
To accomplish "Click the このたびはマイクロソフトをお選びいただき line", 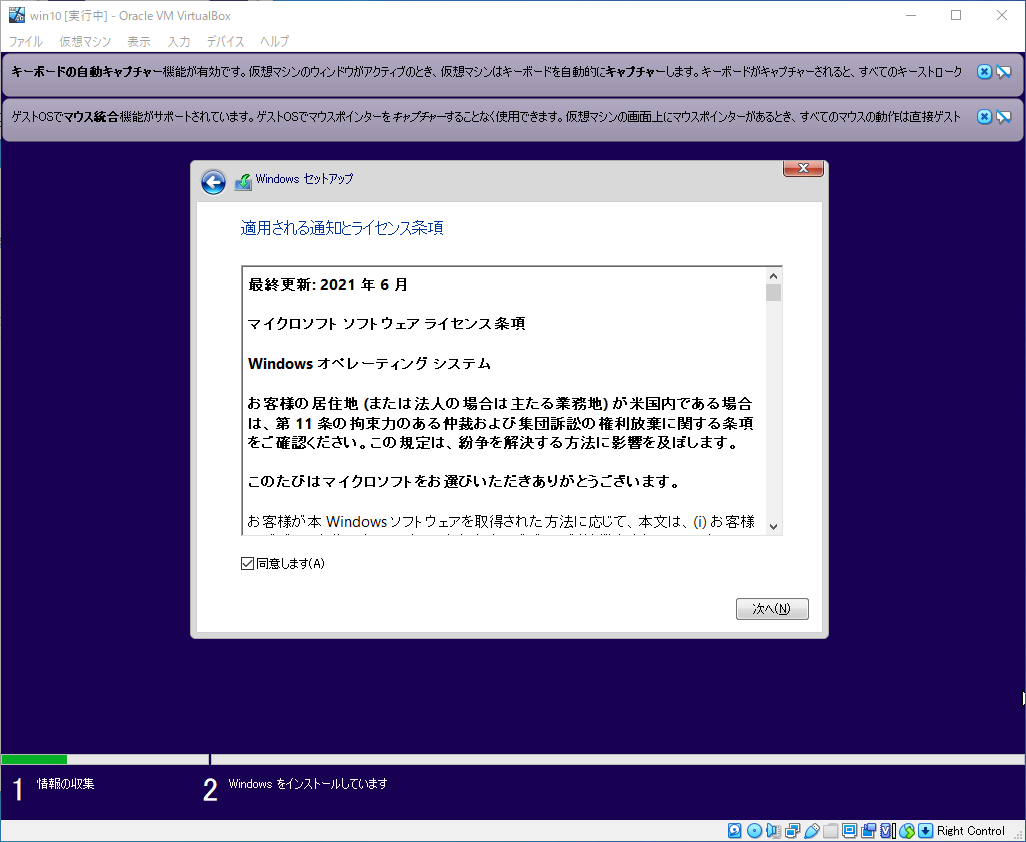I will click(464, 482).
